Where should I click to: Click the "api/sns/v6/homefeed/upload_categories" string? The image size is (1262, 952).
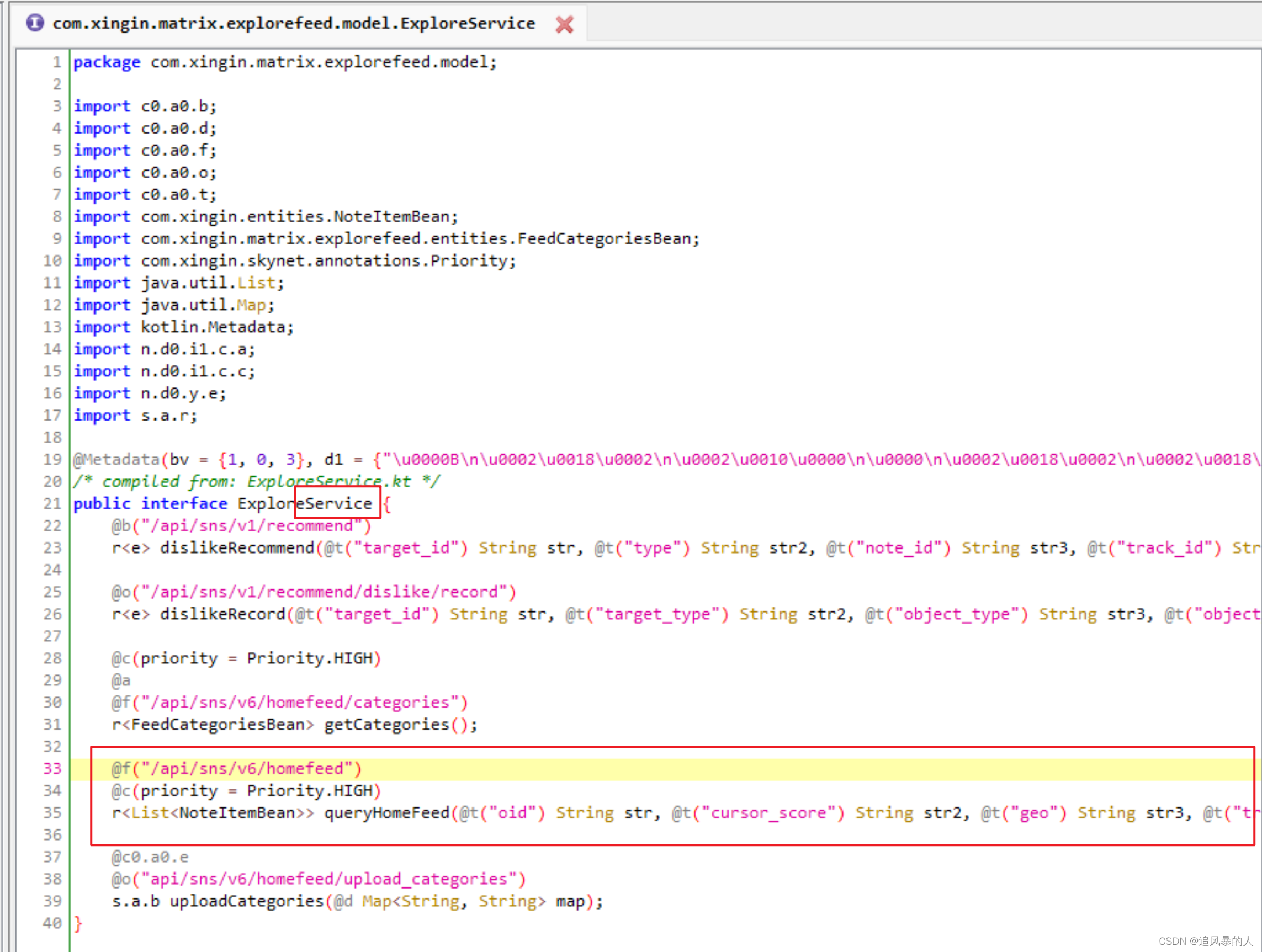tap(328, 880)
